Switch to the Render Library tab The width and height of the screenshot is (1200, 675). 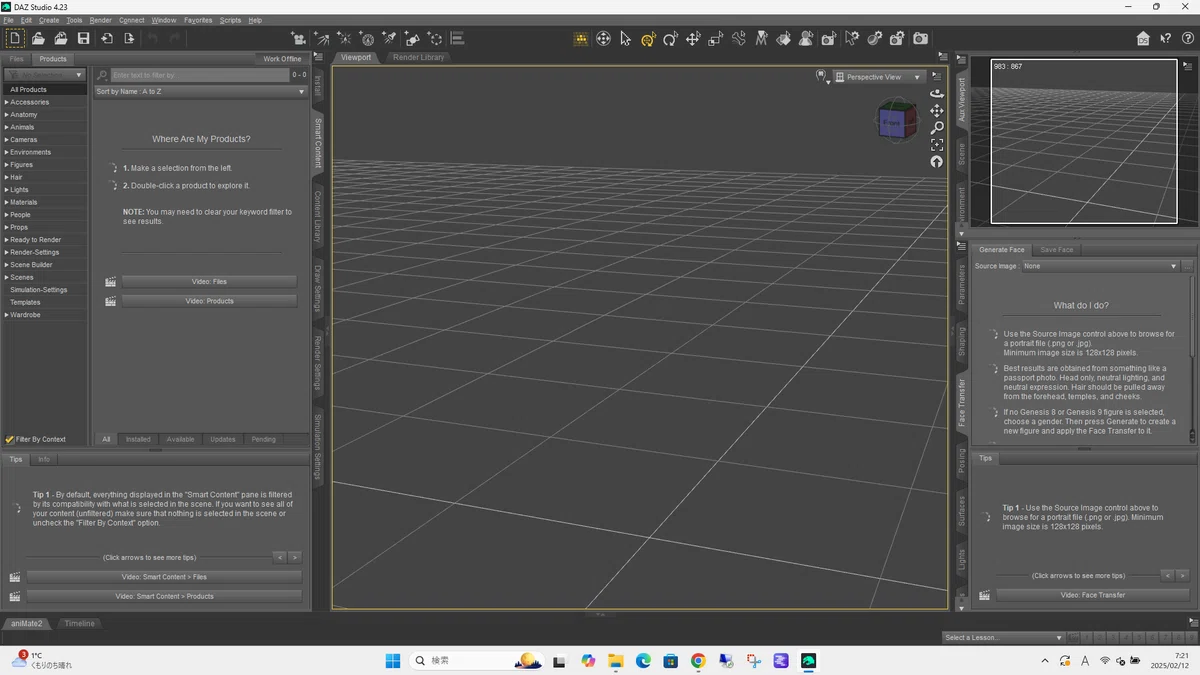(418, 57)
